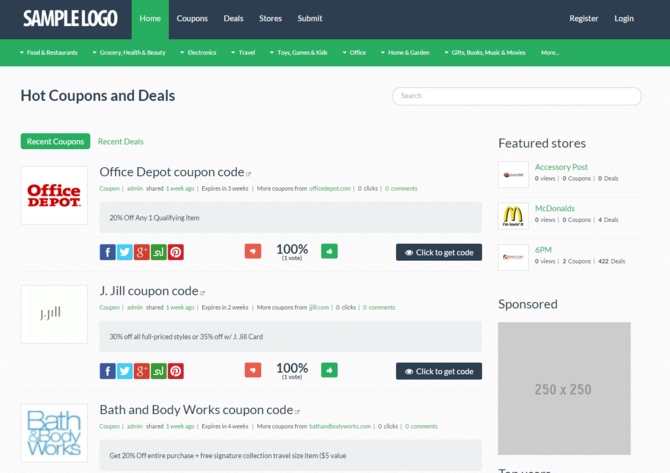Thumbs down the Office Depot coupon

click(253, 251)
